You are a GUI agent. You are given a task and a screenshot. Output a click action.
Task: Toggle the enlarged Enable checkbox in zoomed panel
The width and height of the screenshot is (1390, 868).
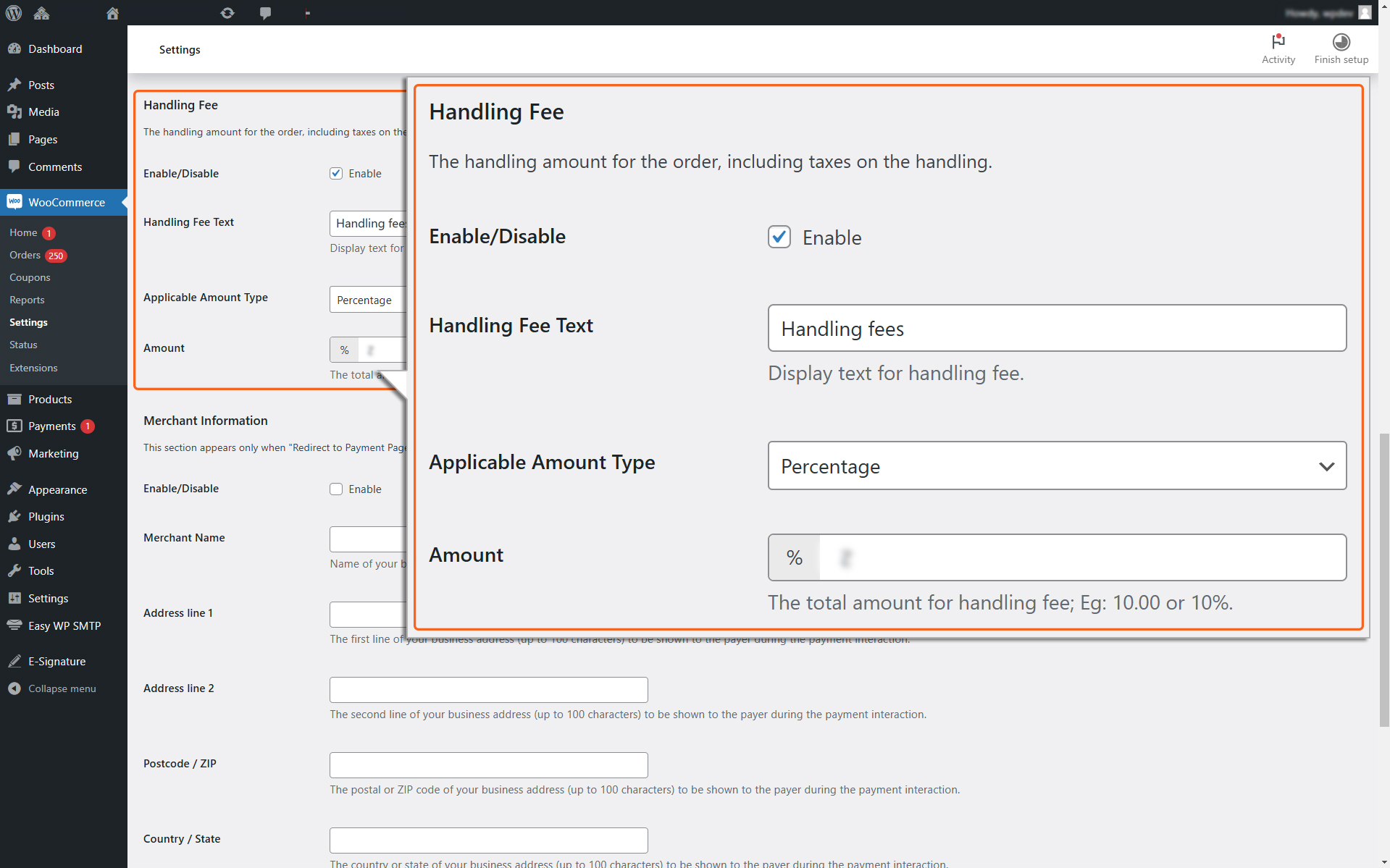click(779, 237)
